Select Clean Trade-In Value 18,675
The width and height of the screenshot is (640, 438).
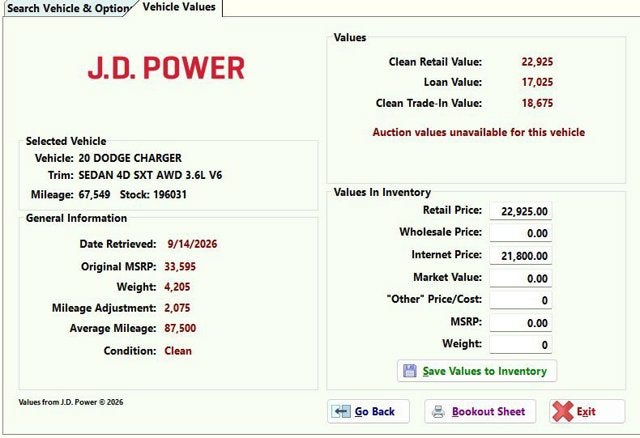(x=537, y=103)
